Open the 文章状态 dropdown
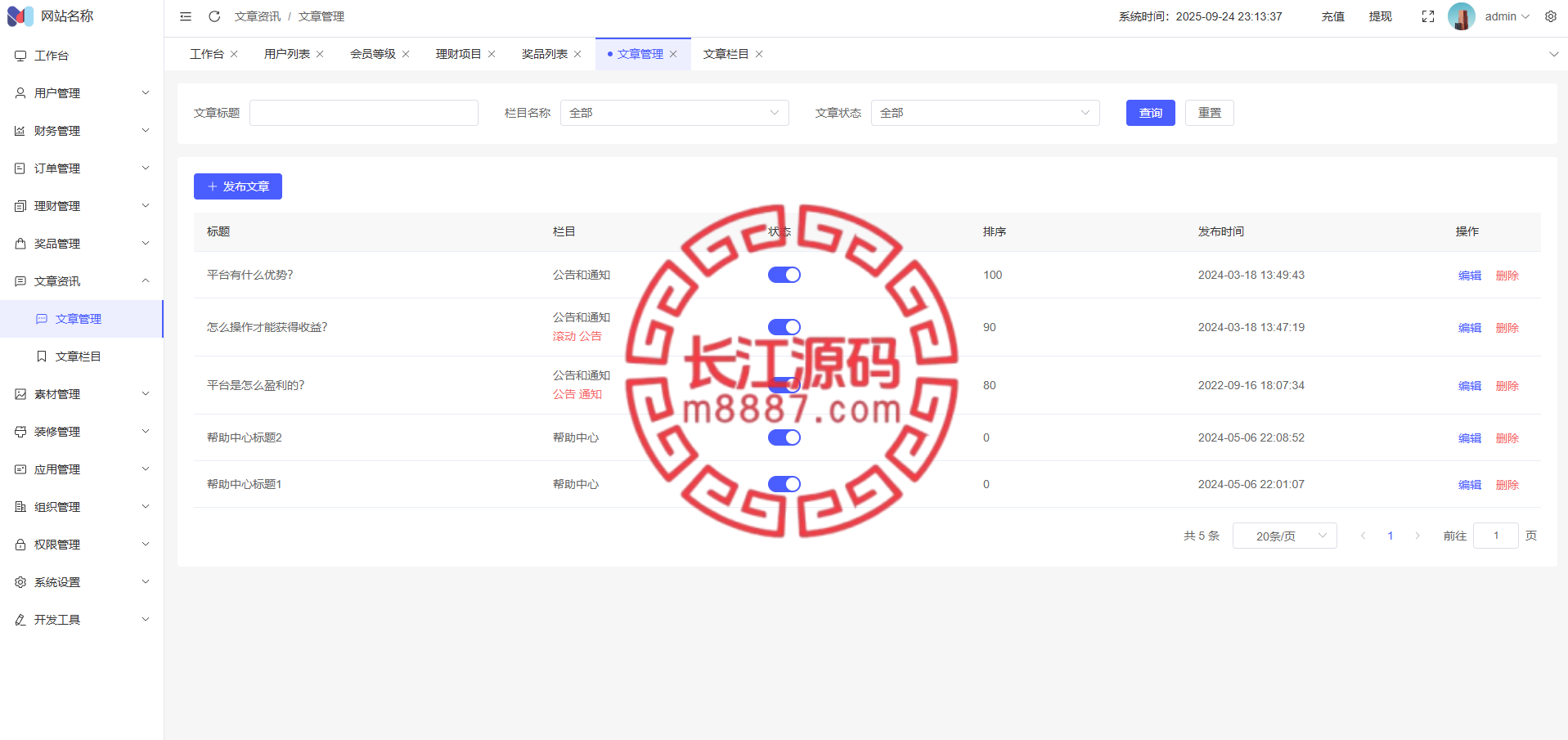 [986, 113]
